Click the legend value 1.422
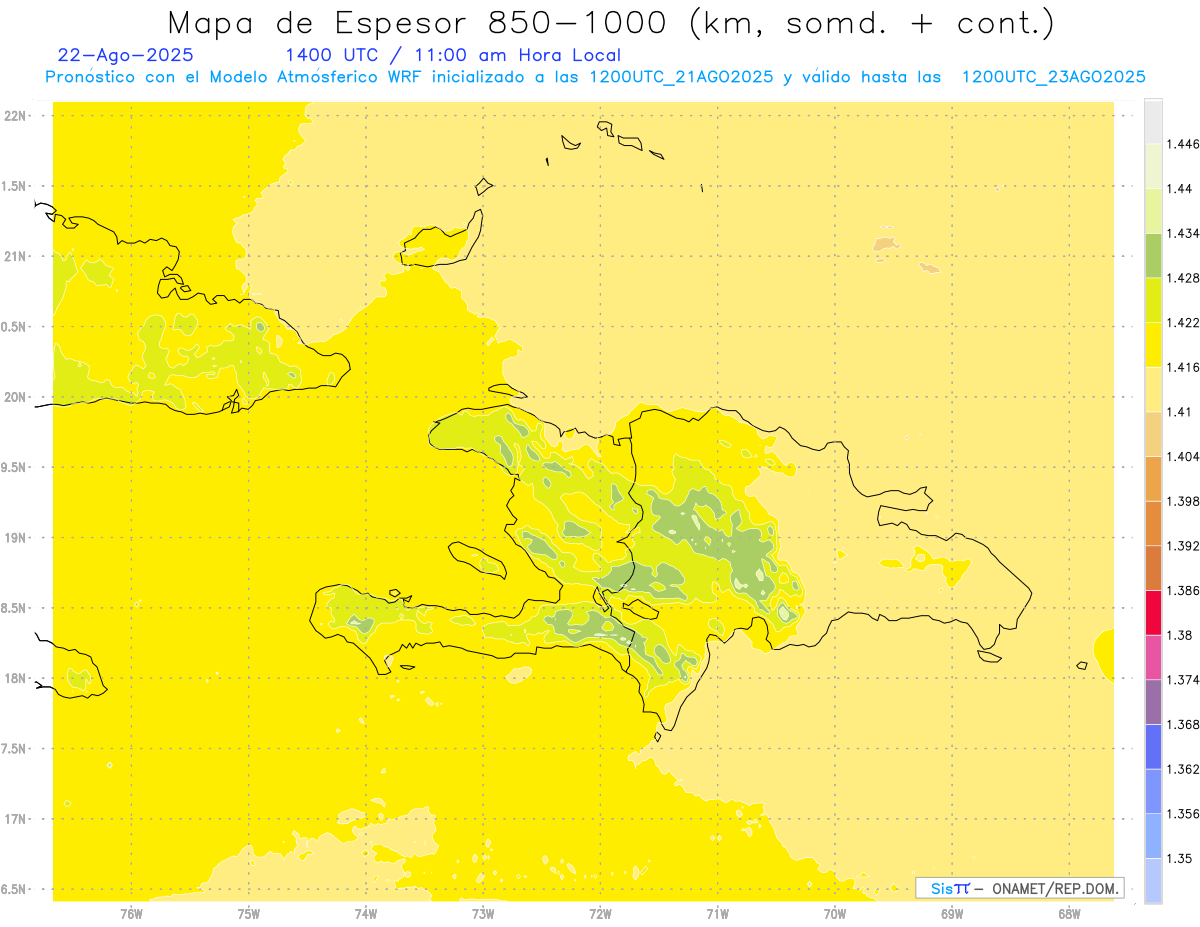This screenshot has height=927, width=1200. point(1183,323)
